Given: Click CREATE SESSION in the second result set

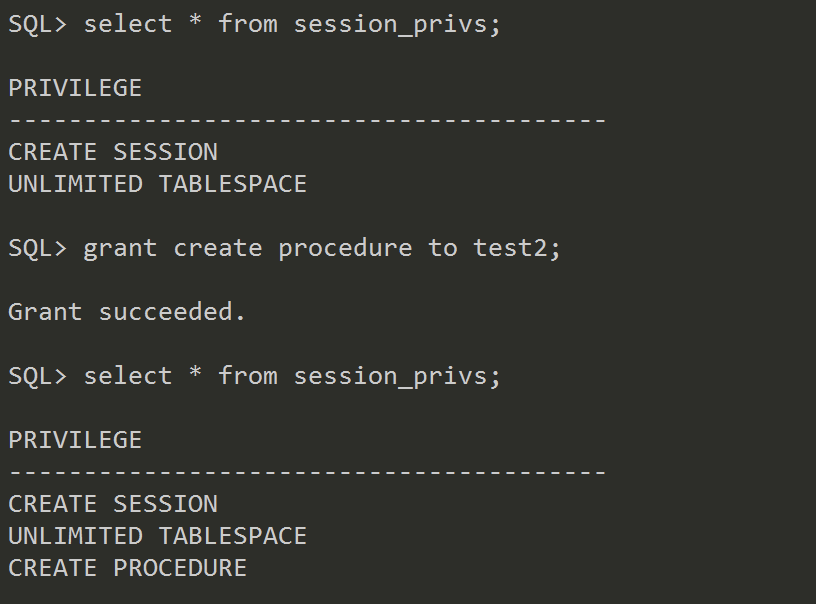Looking at the screenshot, I should [113, 504].
